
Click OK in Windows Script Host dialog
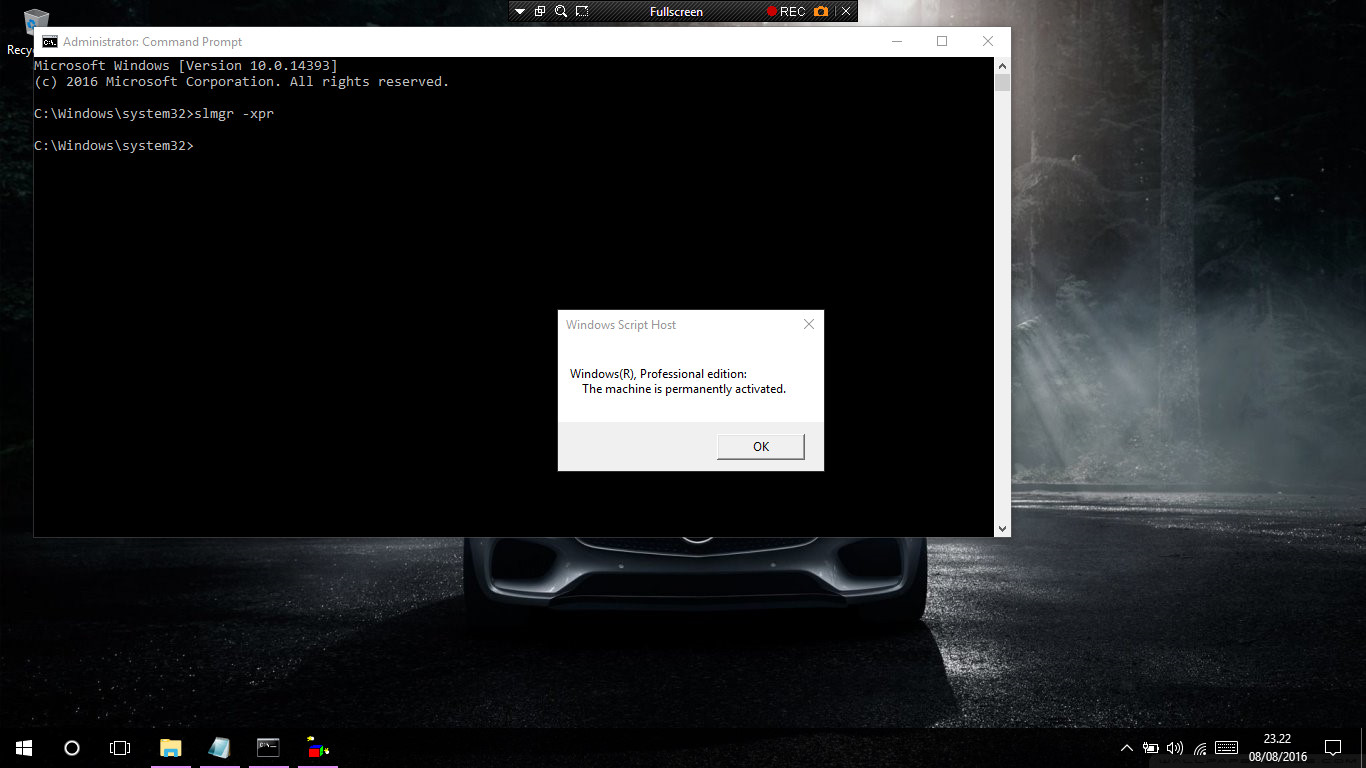(x=760, y=446)
